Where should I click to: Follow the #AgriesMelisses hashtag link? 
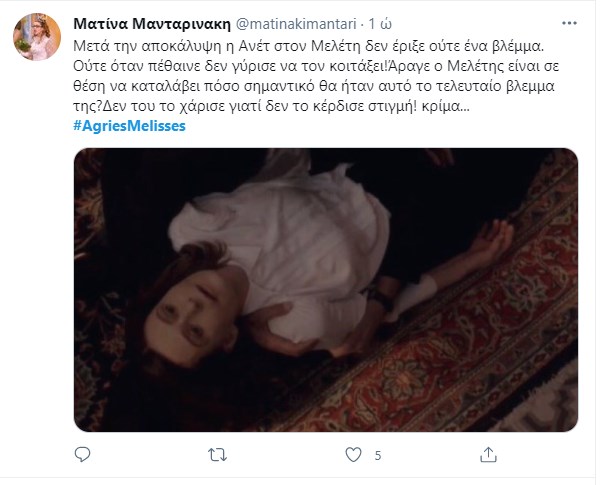point(129,126)
